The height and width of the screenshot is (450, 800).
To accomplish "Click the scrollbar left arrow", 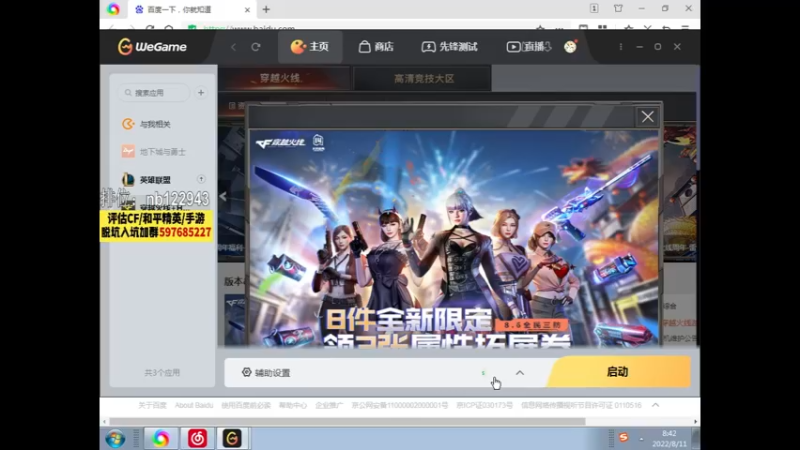I will point(105,421).
